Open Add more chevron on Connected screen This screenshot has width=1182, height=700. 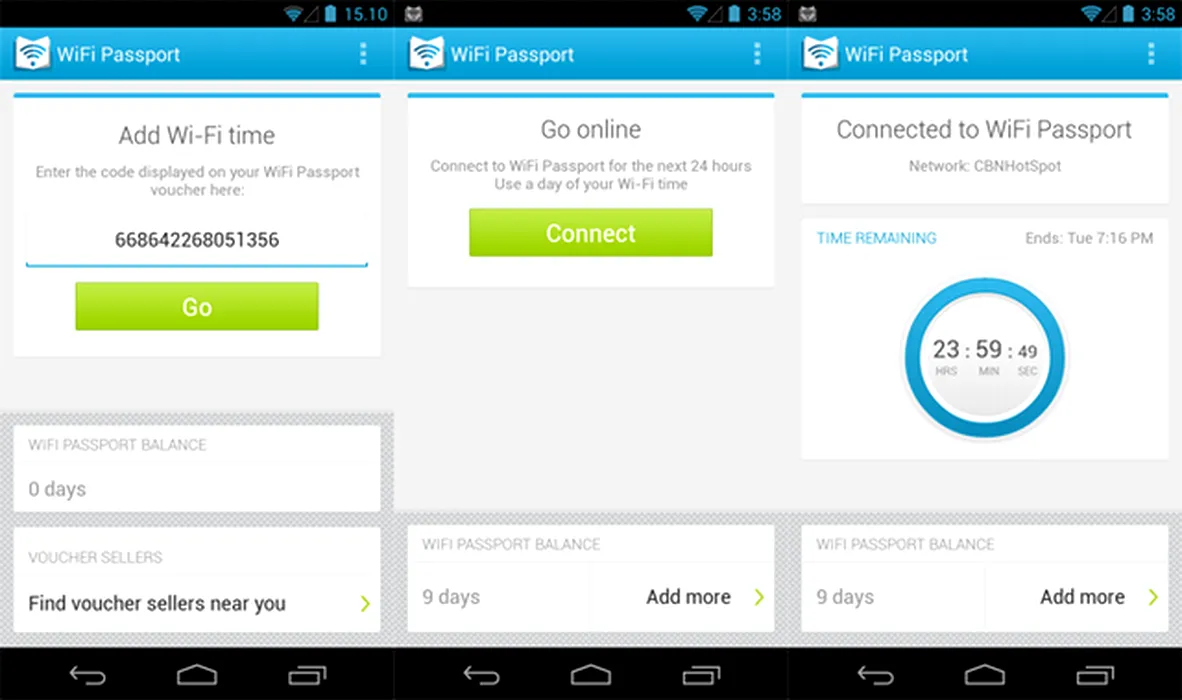[x=1153, y=597]
